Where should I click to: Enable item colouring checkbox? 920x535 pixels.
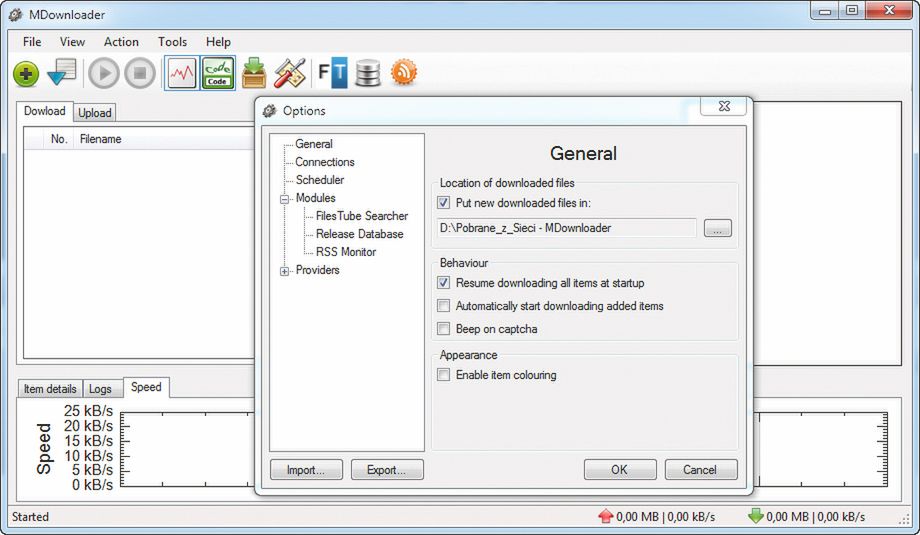click(x=444, y=375)
